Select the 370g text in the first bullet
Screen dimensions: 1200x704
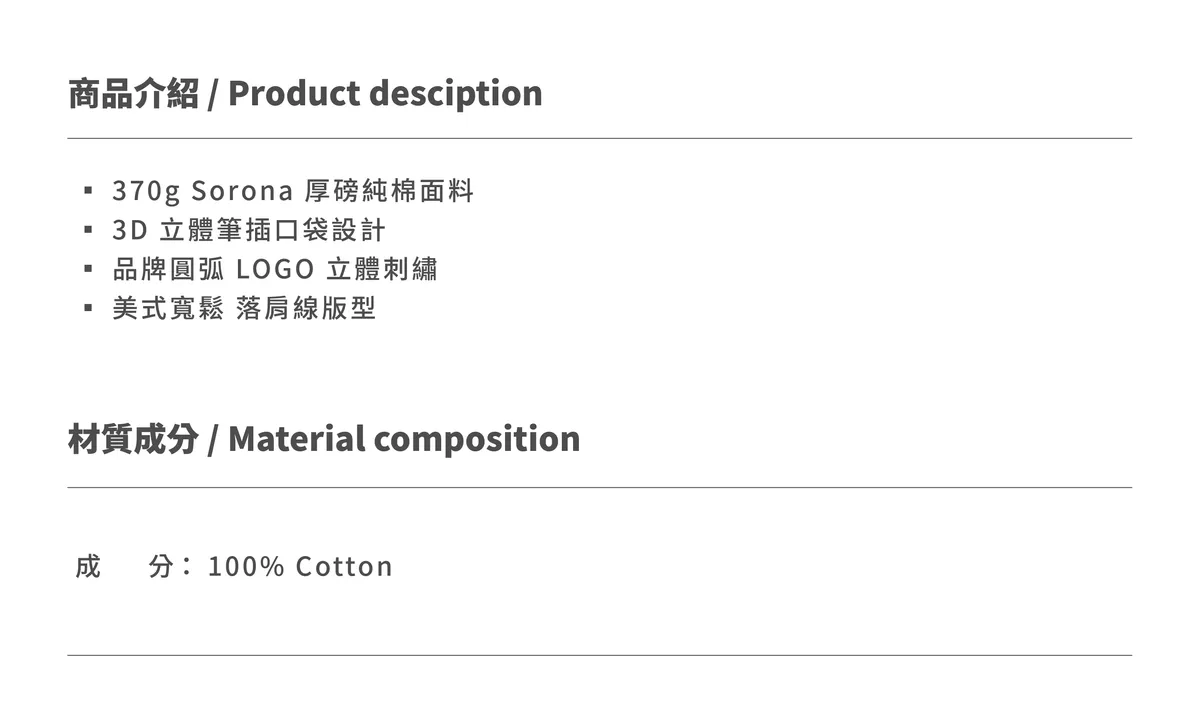(146, 190)
